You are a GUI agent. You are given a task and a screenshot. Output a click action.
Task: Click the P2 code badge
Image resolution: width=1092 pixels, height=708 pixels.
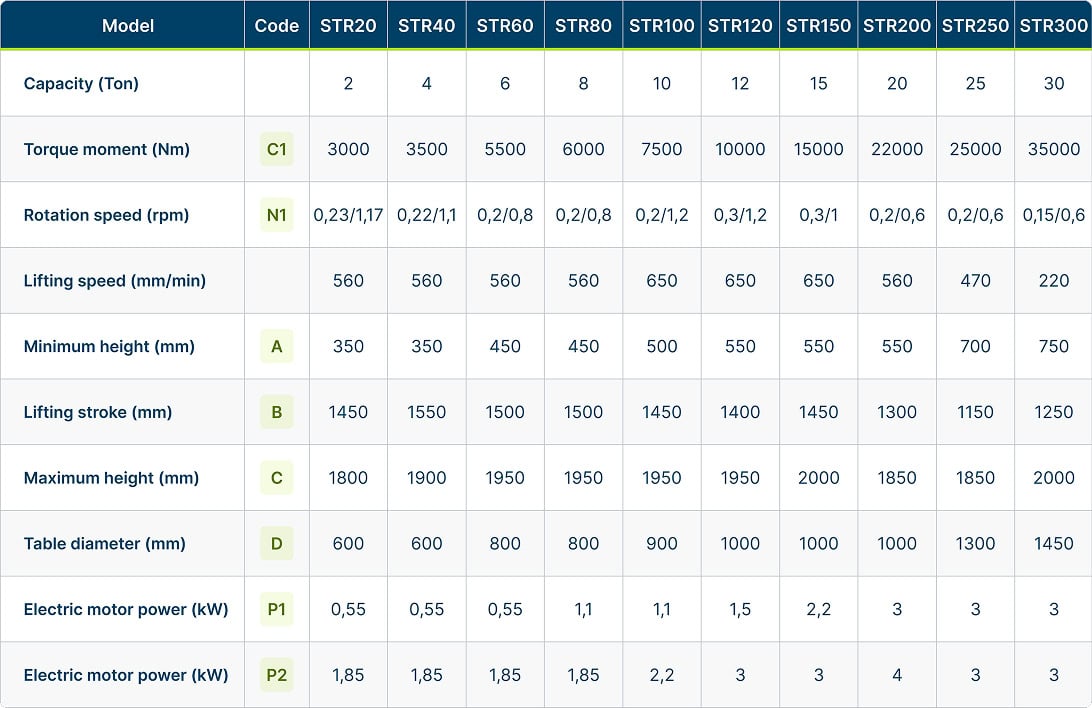coord(277,675)
